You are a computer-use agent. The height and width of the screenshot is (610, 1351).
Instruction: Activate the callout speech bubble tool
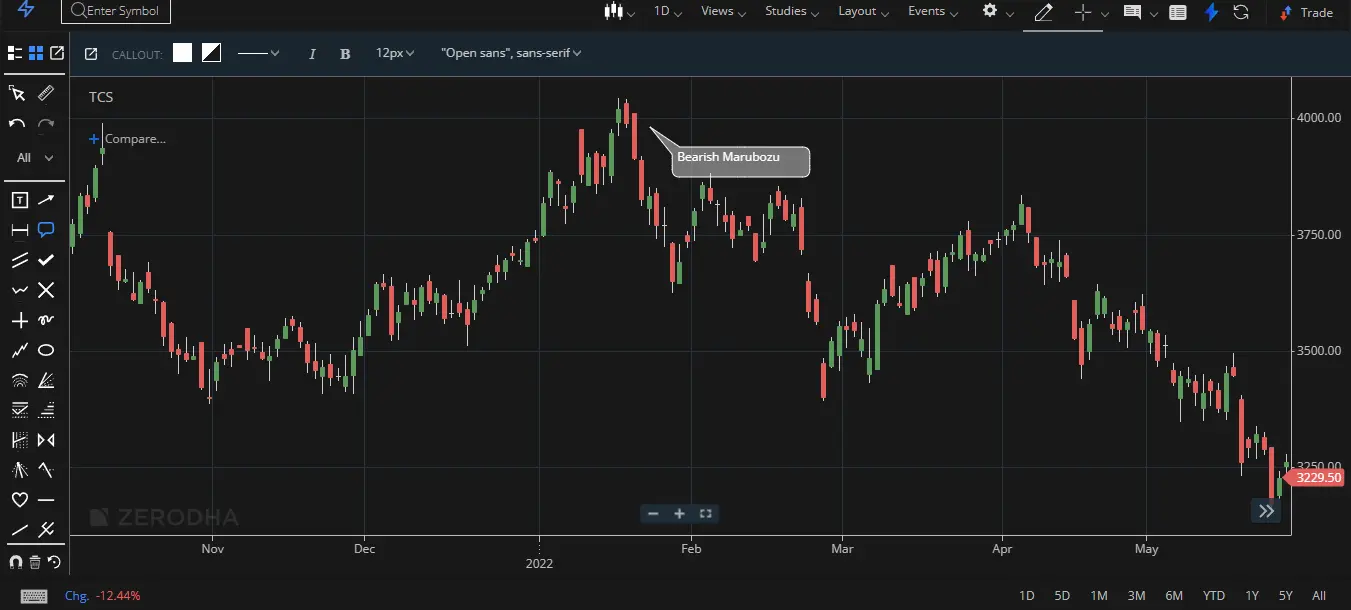click(46, 230)
